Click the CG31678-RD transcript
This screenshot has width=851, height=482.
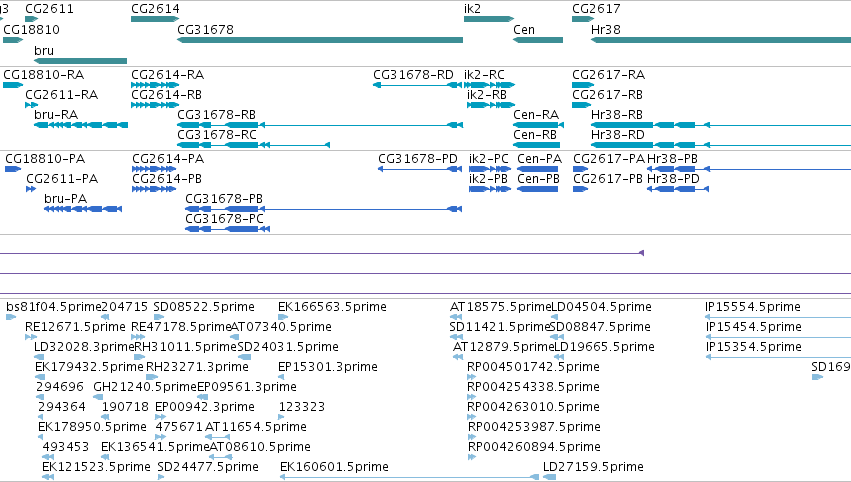coord(417,85)
